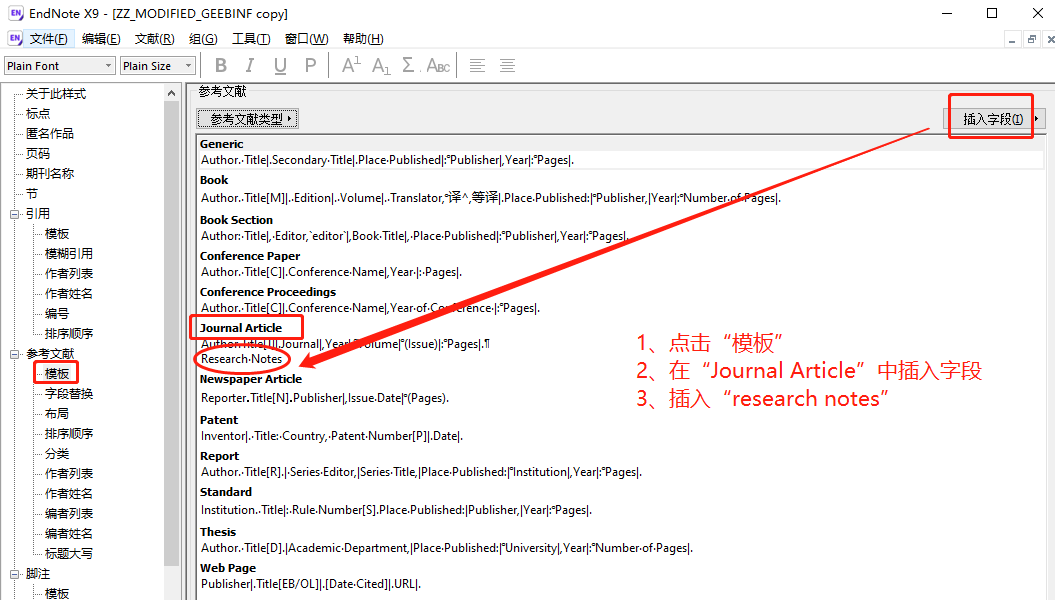Toggle italic formatting
This screenshot has height=600, width=1055.
tap(249, 65)
